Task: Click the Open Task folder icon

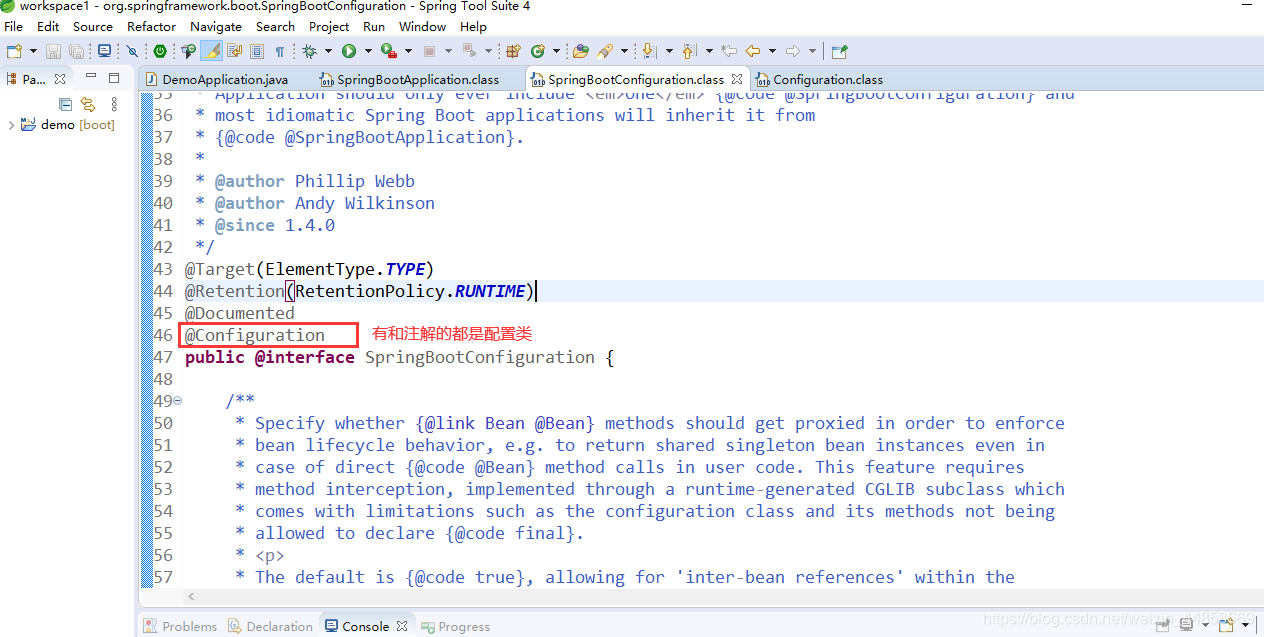Action: point(581,51)
